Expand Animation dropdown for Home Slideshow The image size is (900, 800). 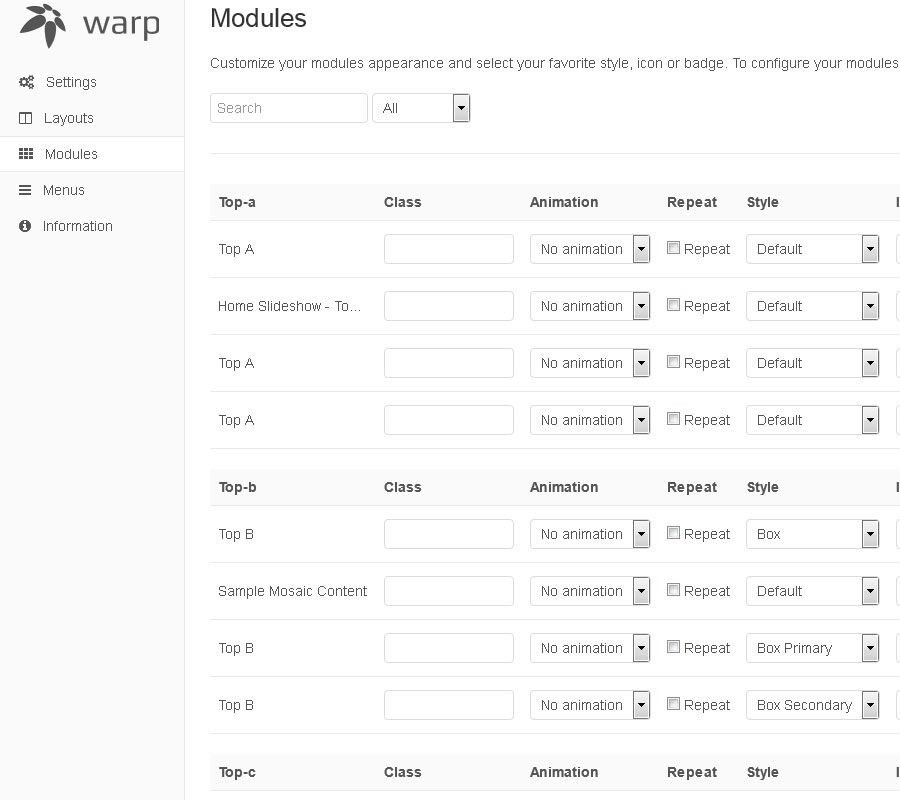tap(590, 306)
